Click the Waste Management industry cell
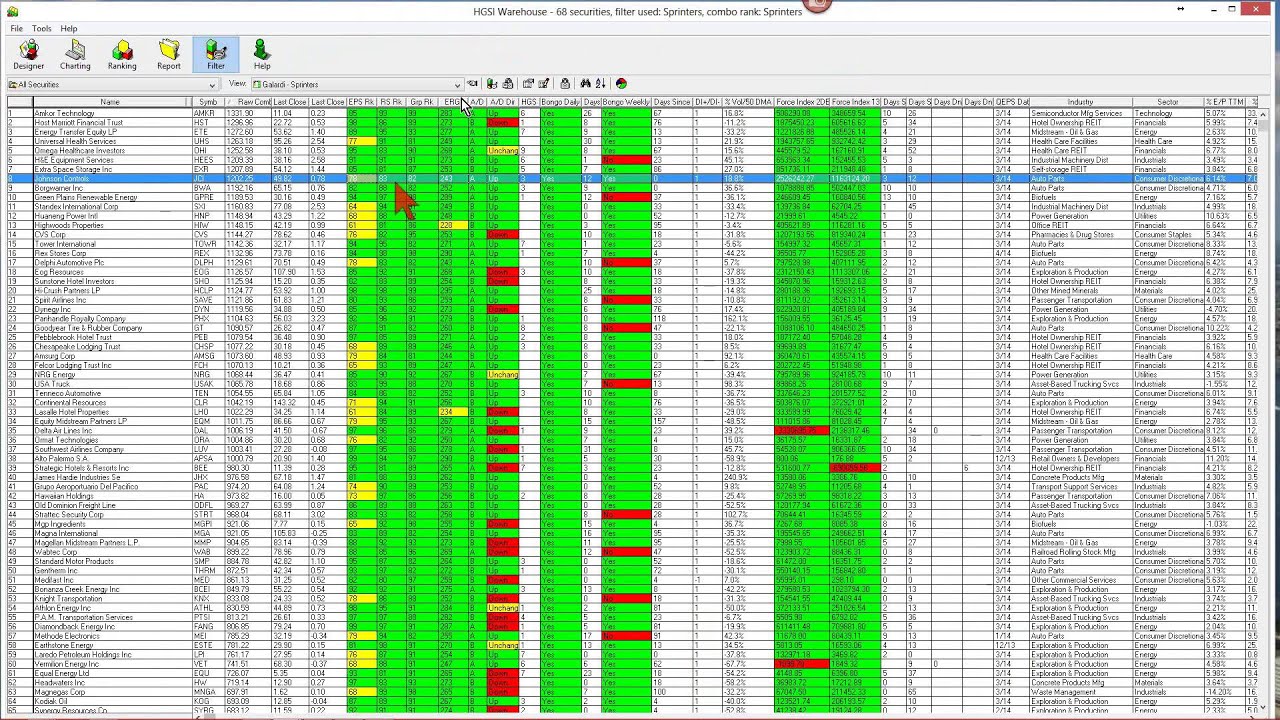Screen dimensions: 1280x720 tap(1080, 692)
